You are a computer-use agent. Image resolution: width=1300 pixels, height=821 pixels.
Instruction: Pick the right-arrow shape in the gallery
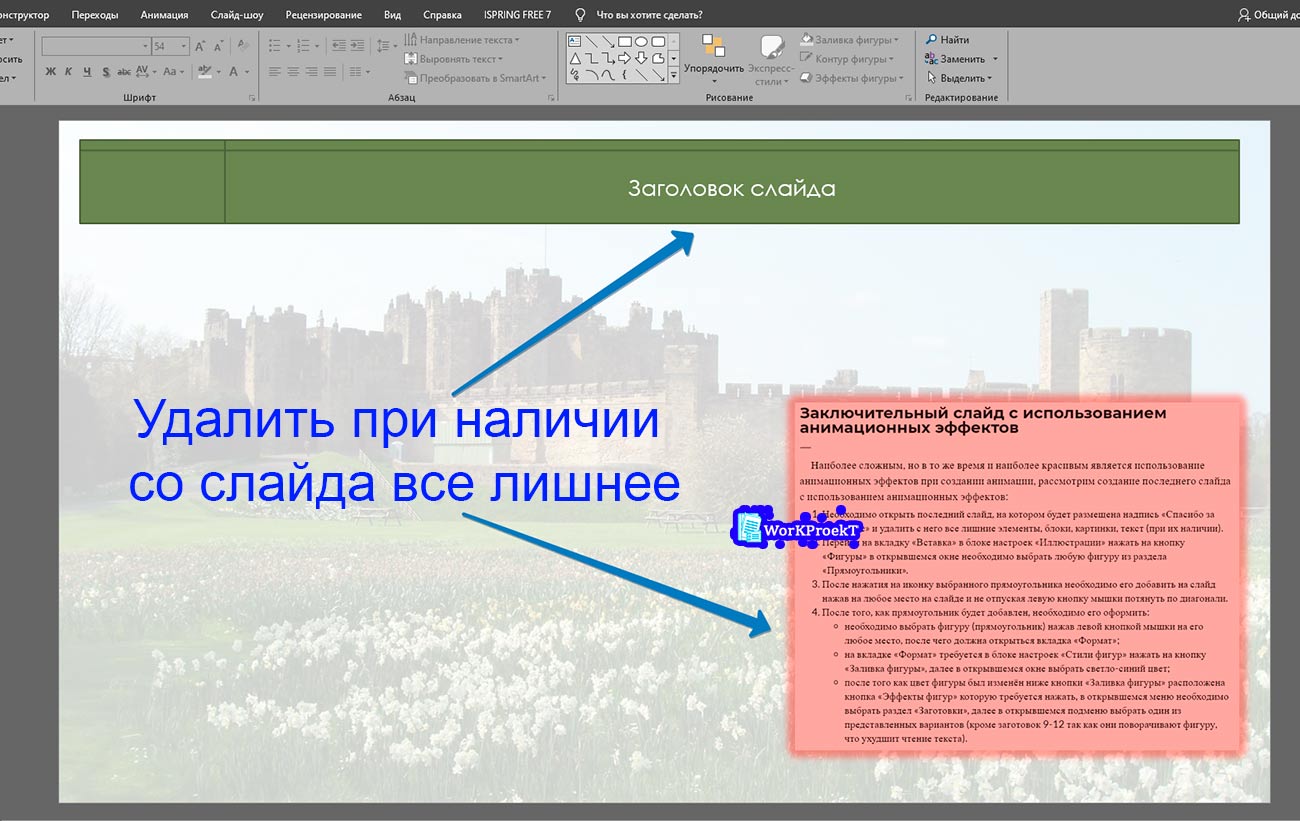click(625, 58)
